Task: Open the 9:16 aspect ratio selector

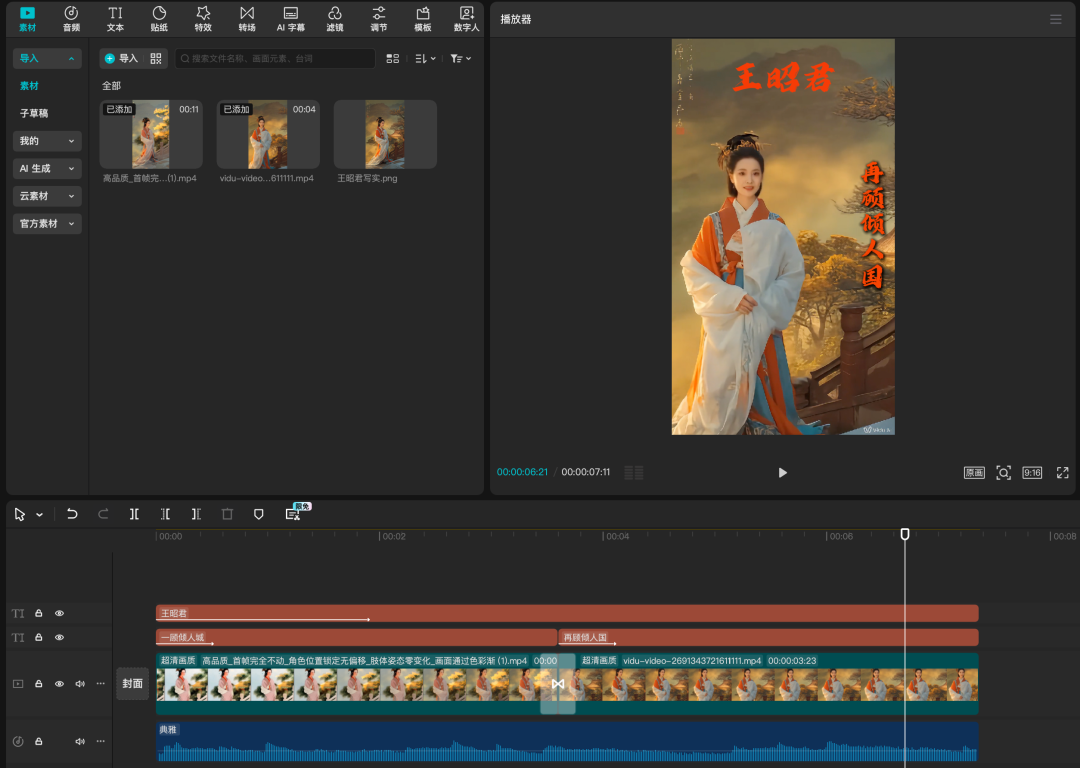Action: point(1032,473)
